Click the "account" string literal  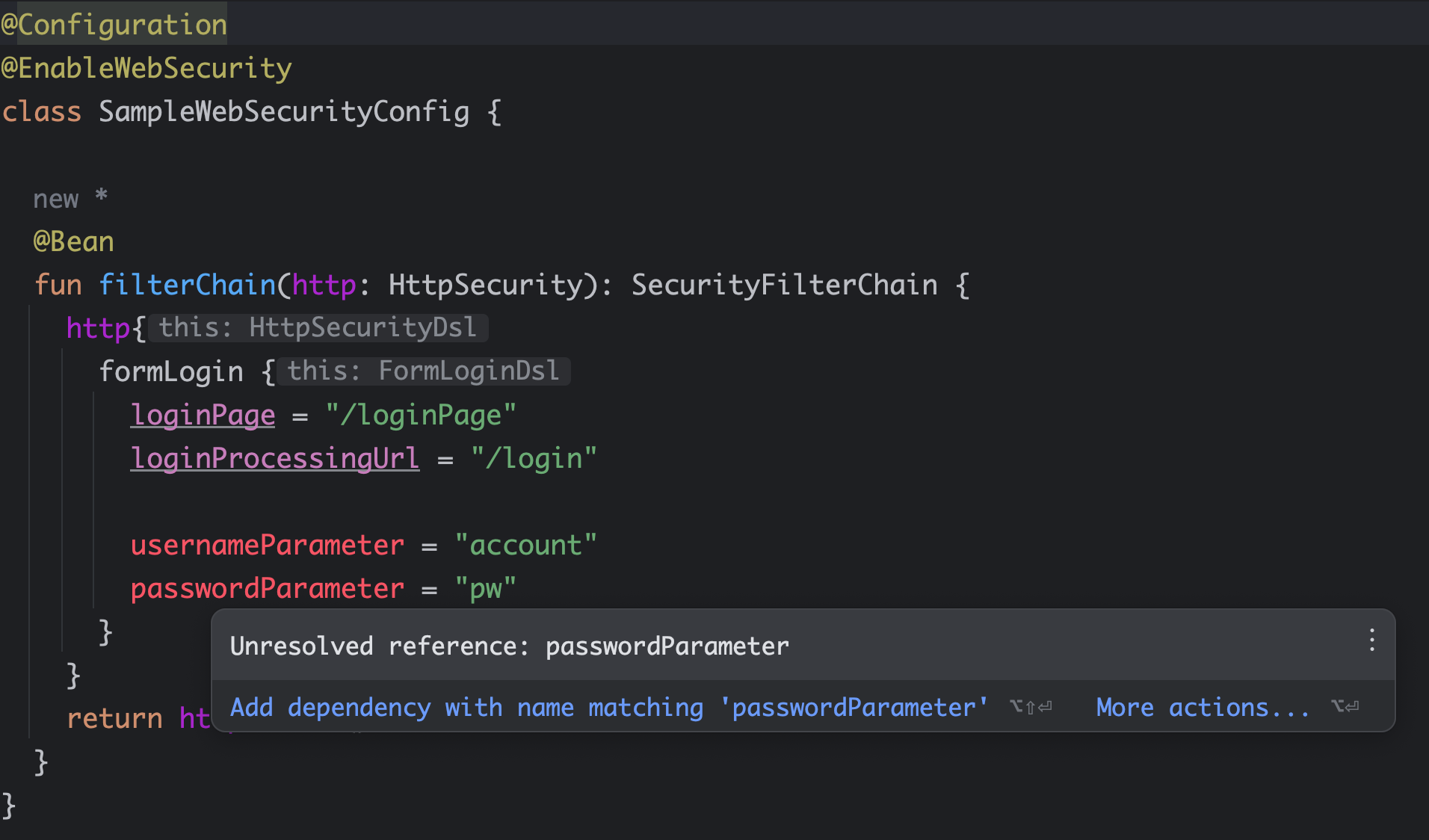coord(525,545)
